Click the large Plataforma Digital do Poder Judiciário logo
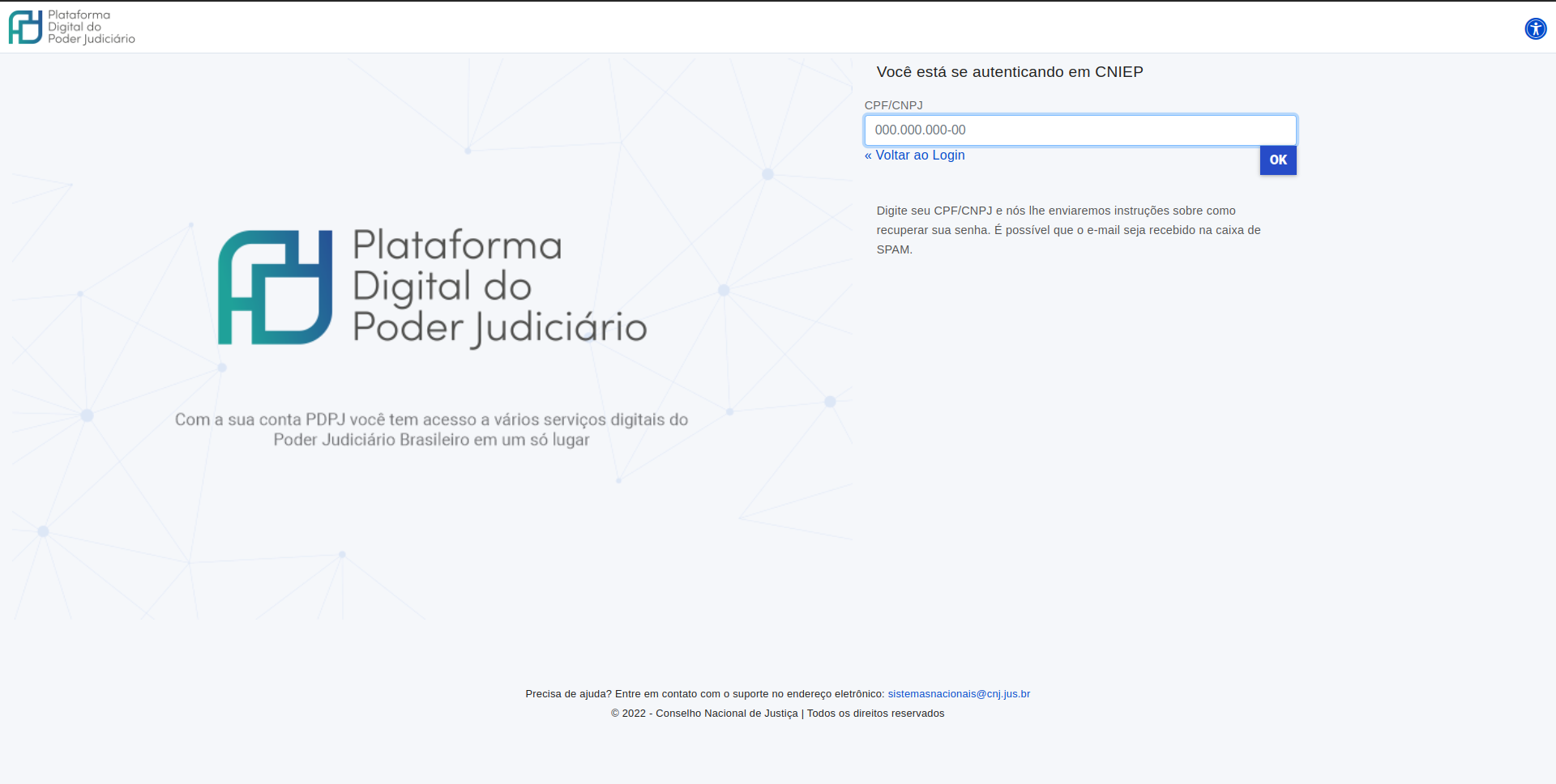Screen dimensions: 1556x784 (433, 288)
